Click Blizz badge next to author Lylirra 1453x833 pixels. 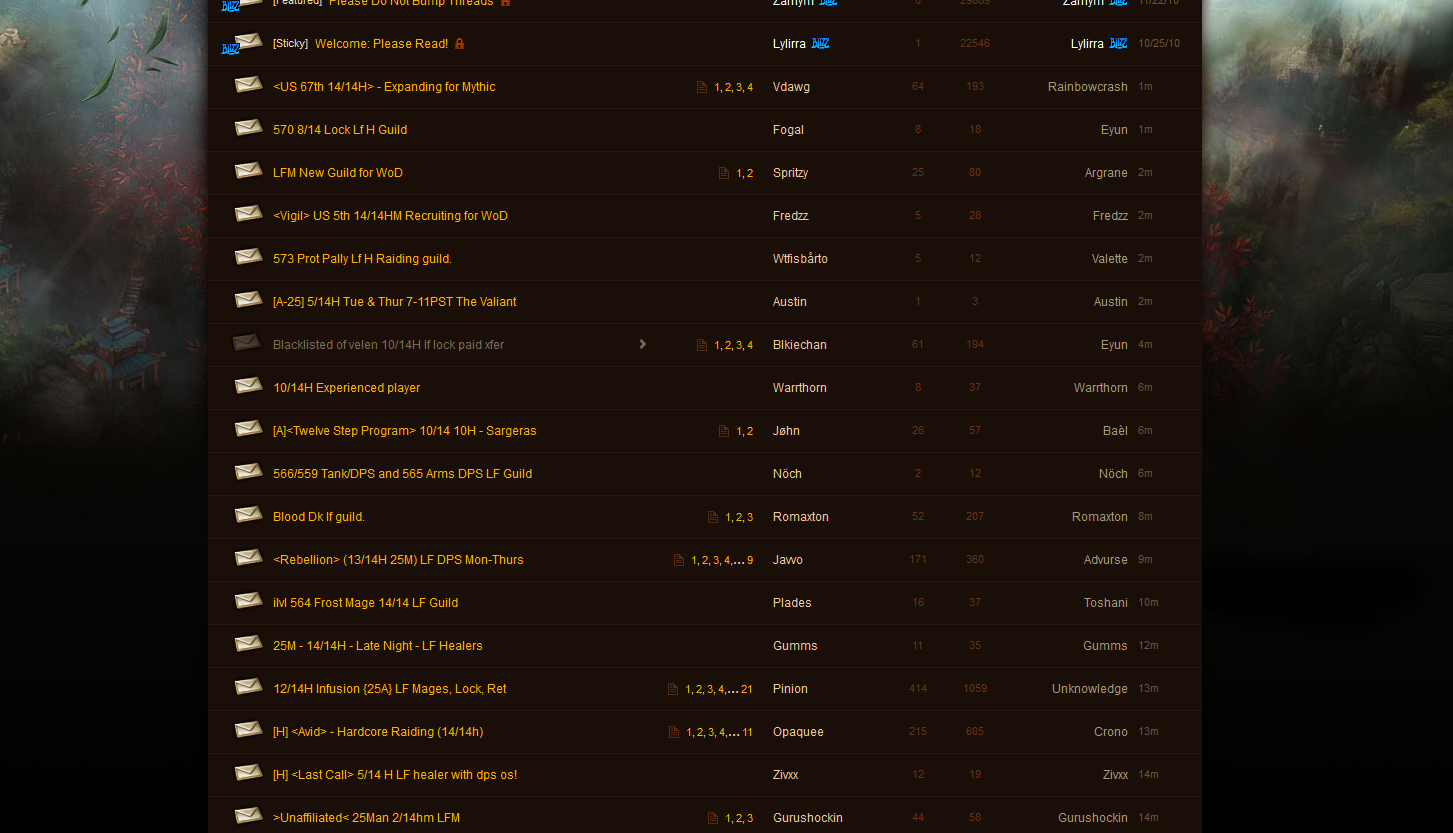pos(820,44)
